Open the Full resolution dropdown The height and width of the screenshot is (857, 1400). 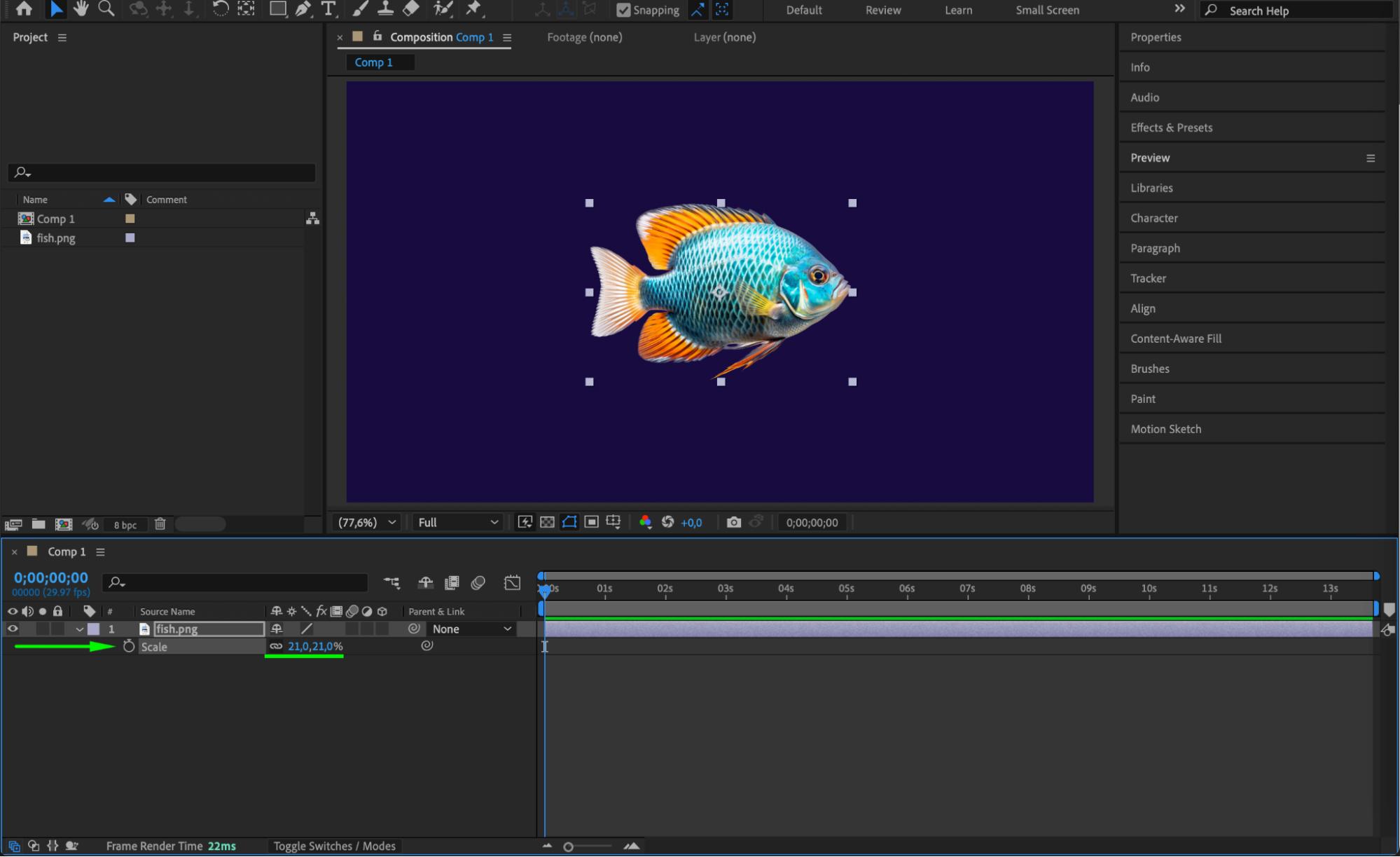pos(457,522)
